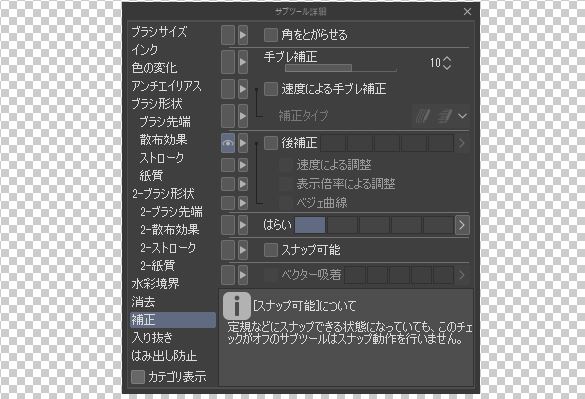Image resolution: width=585 pixels, height=399 pixels.
Task: Toggle 速度による調整 checkbox
Action: tap(285, 165)
